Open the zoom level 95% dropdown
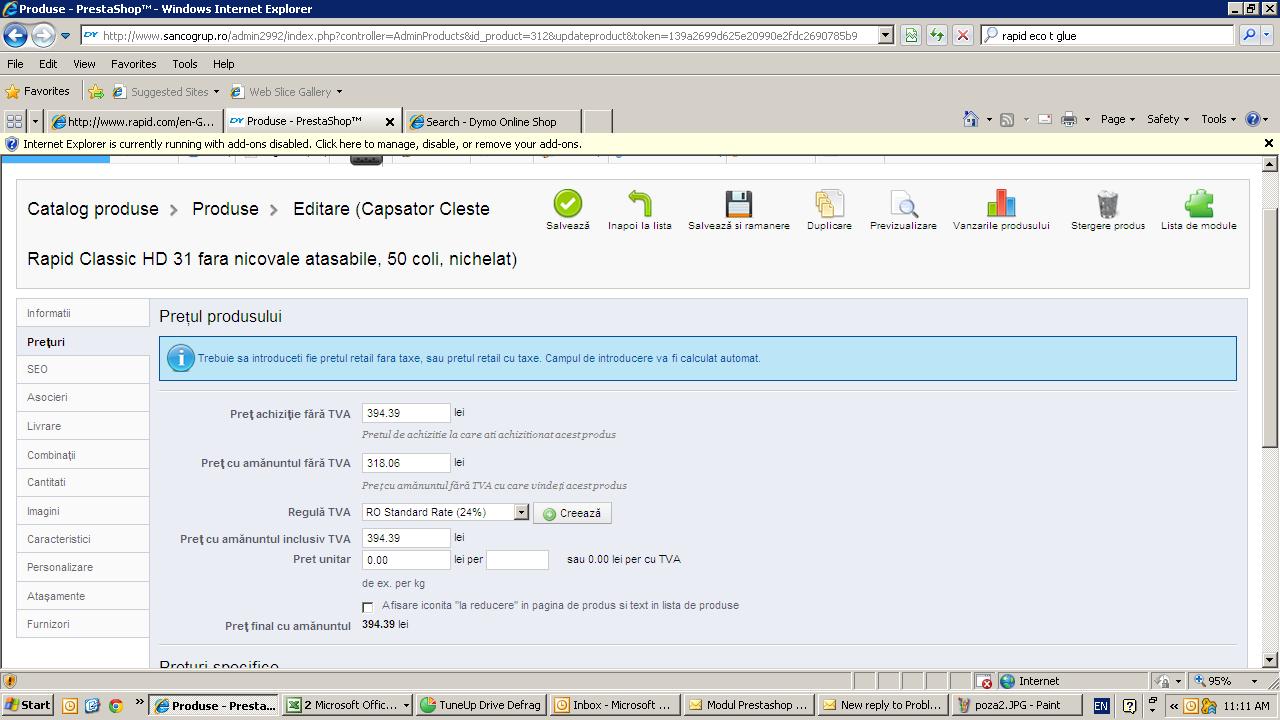The image size is (1280, 720). coord(1254,681)
